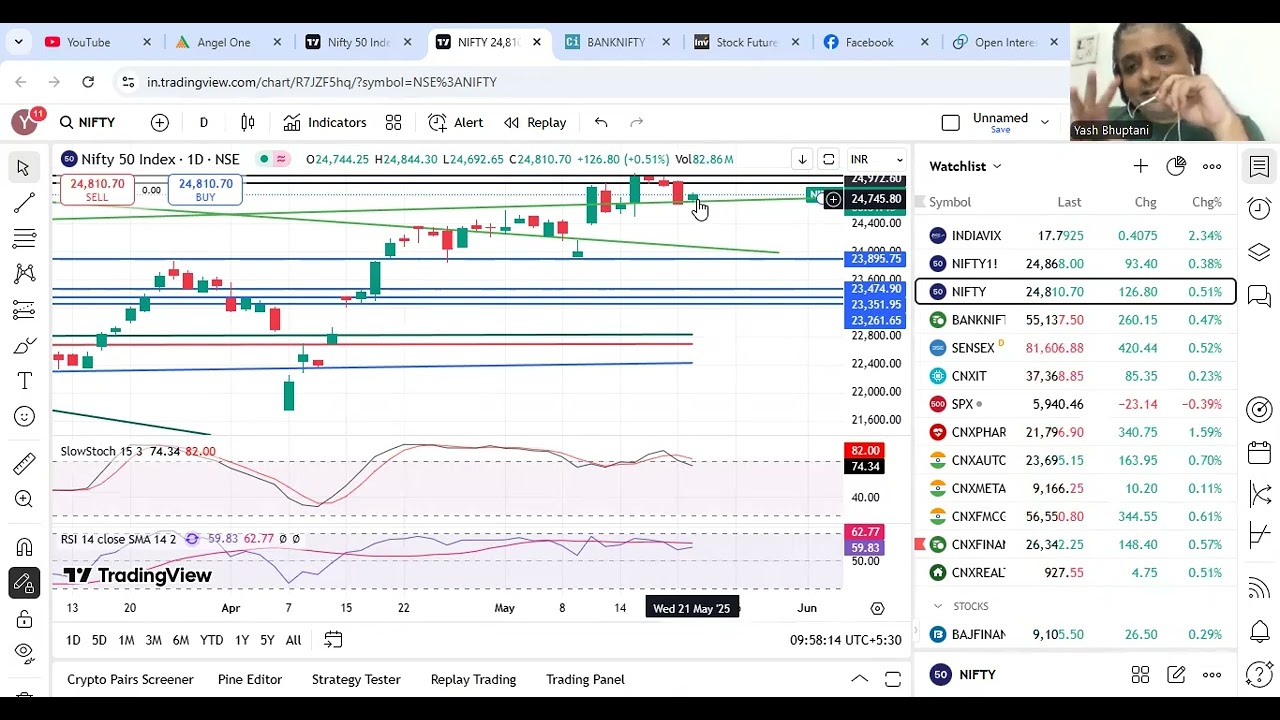Select SENSEX row in watchlist
The image size is (1280, 720).
point(1076,348)
